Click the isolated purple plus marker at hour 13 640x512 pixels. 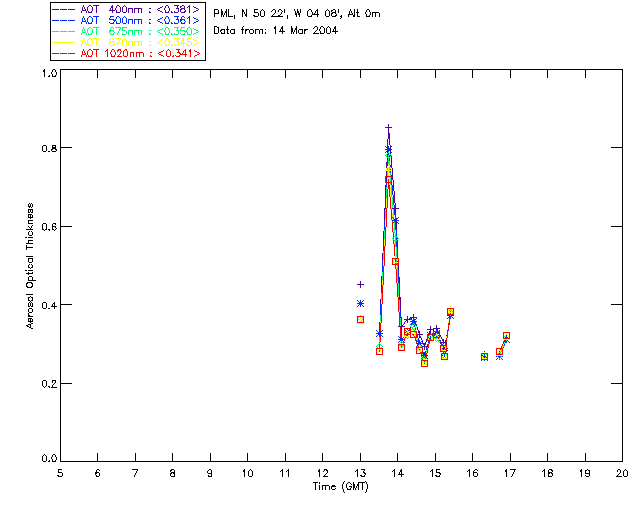point(360,285)
